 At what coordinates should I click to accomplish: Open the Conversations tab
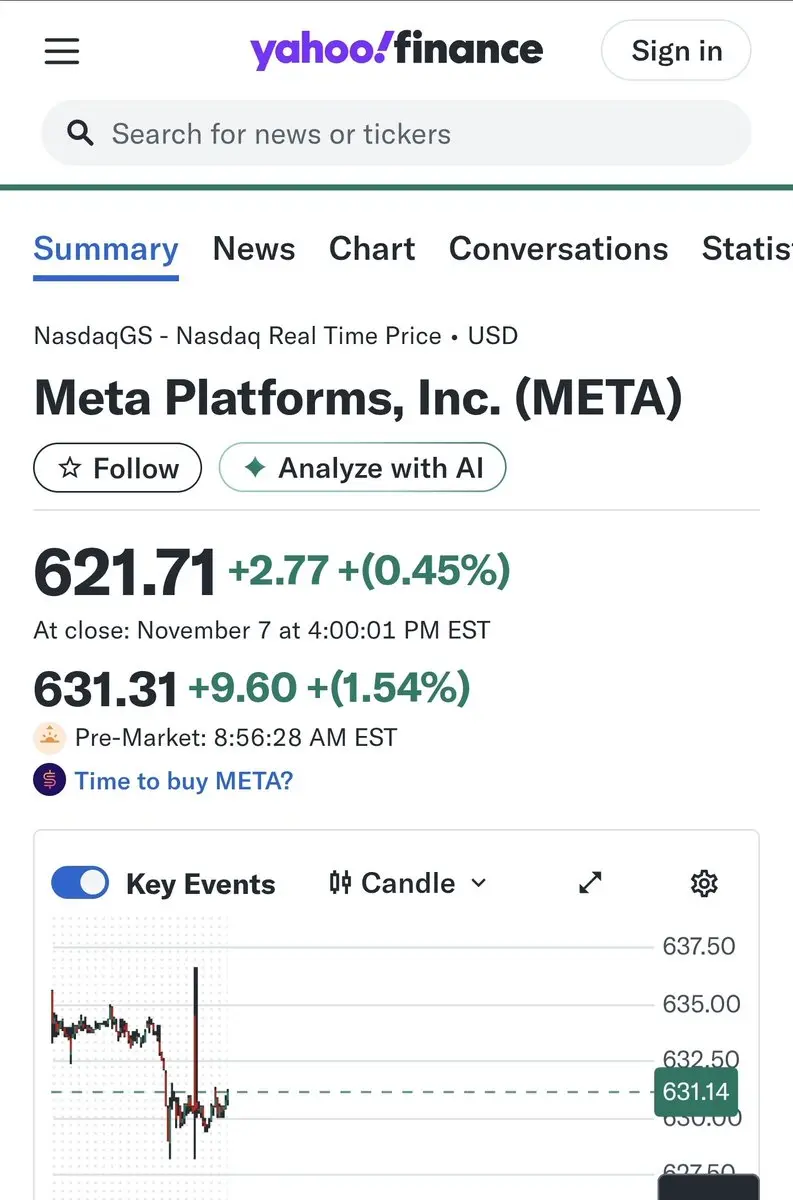(558, 249)
